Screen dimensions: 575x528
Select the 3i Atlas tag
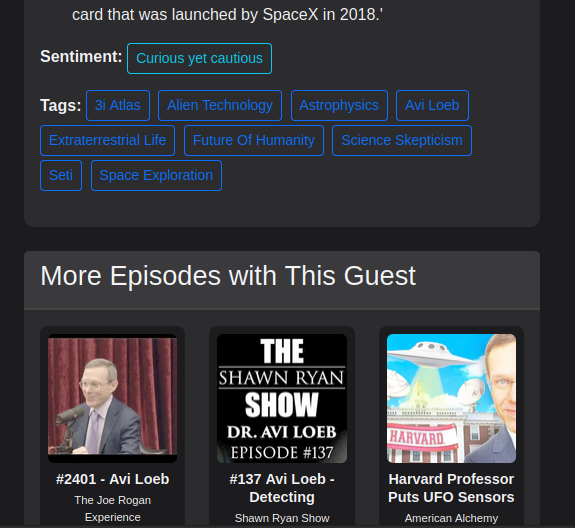[118, 105]
